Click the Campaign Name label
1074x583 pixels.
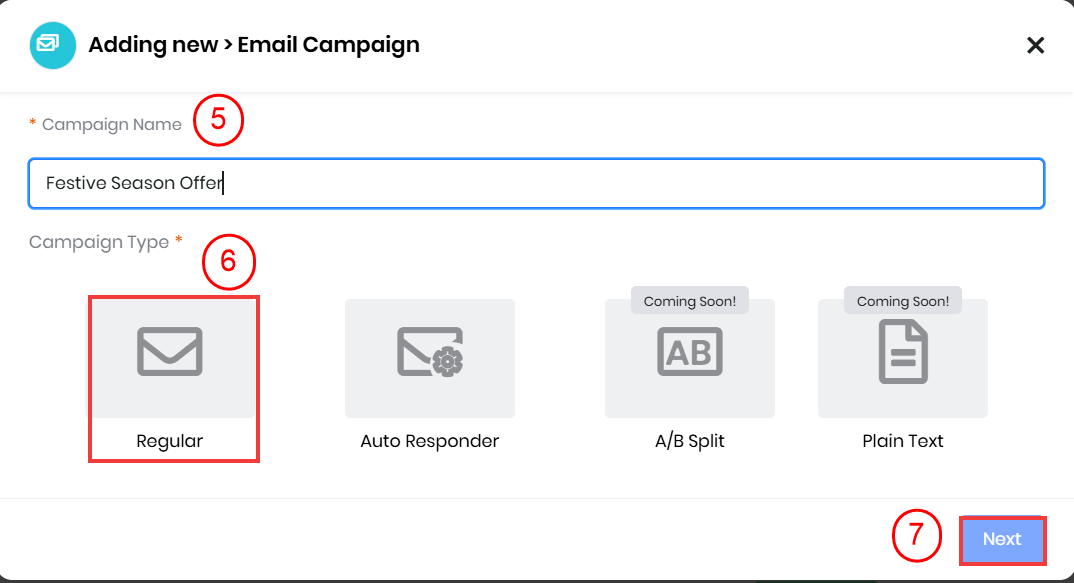pos(111,125)
